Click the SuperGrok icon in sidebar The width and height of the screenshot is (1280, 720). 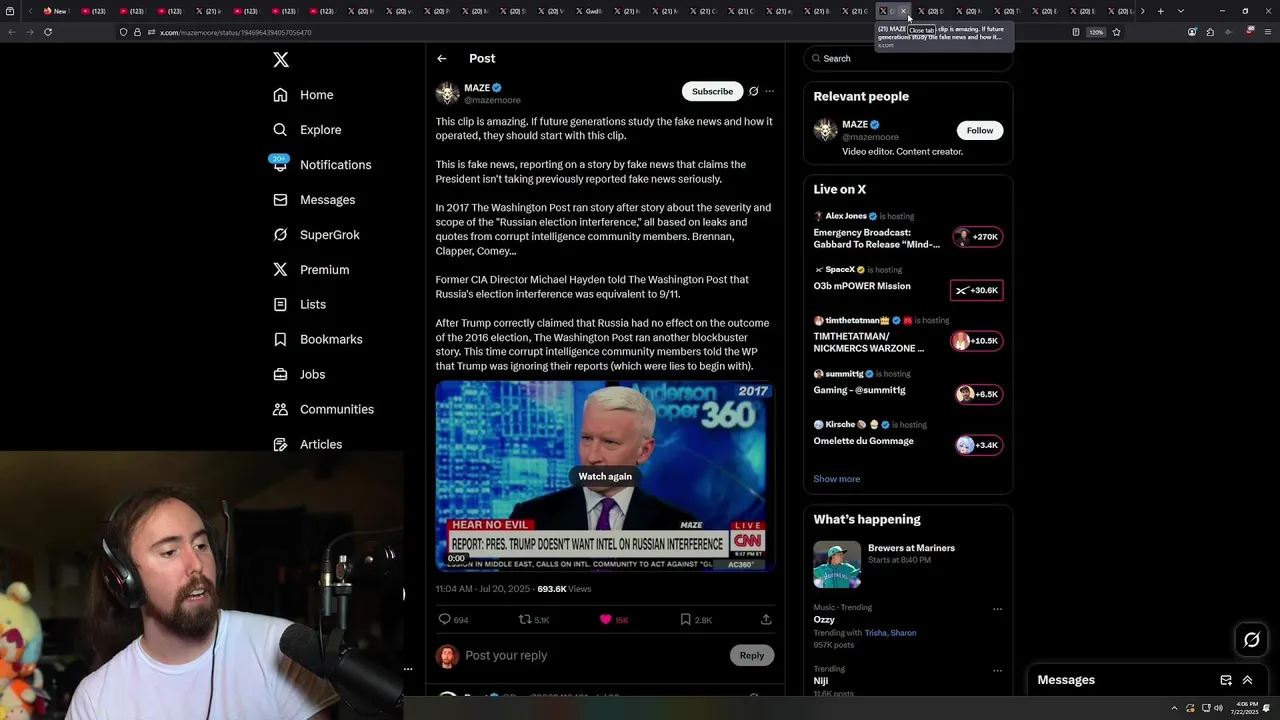pos(281,235)
